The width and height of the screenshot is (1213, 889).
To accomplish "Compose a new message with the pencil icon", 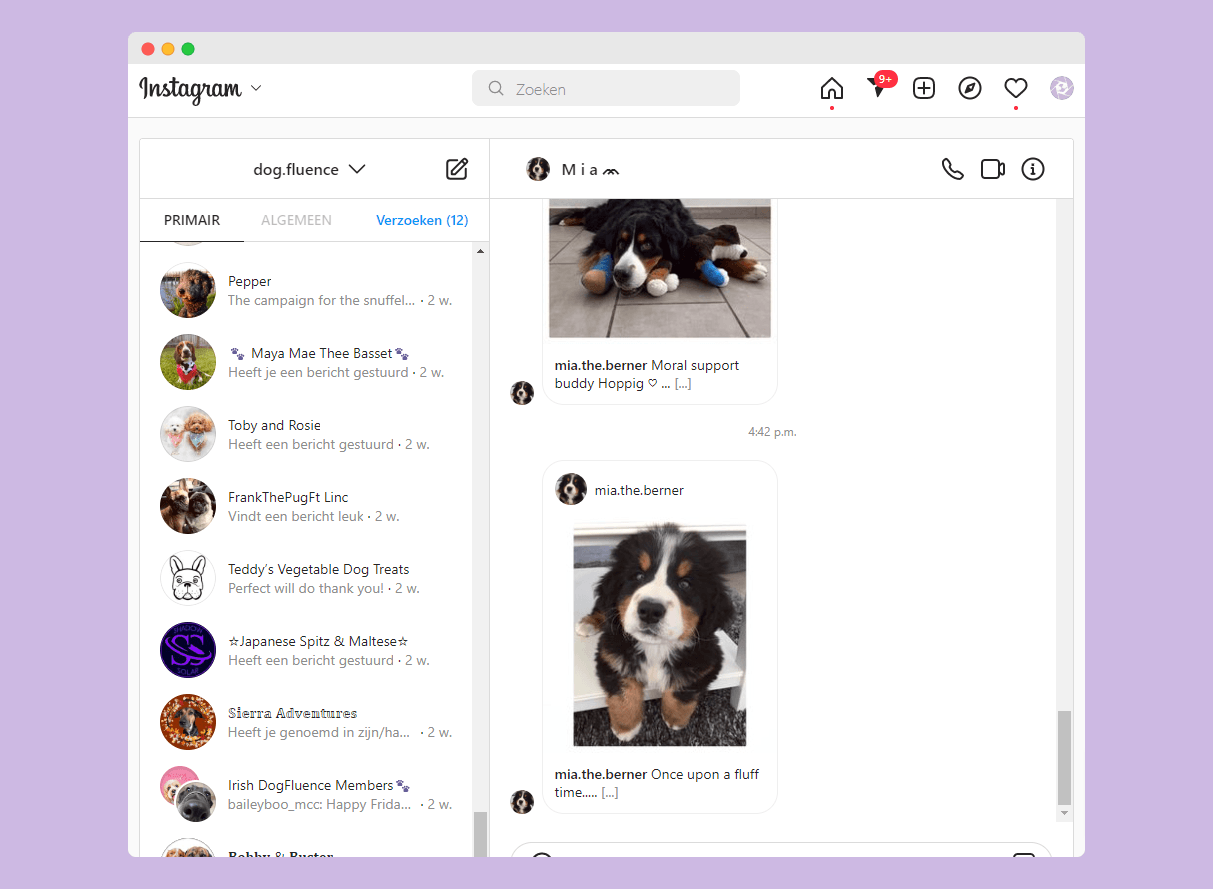I will (x=457, y=169).
